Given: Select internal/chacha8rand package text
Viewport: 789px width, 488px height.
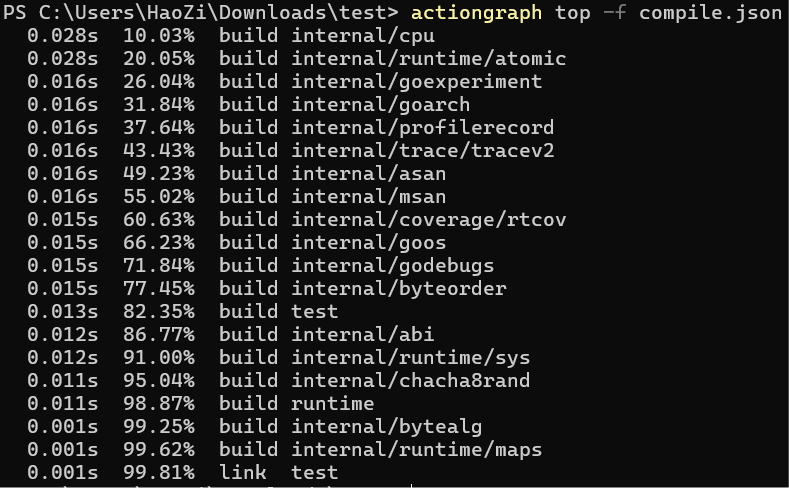Looking at the screenshot, I should [411, 381].
